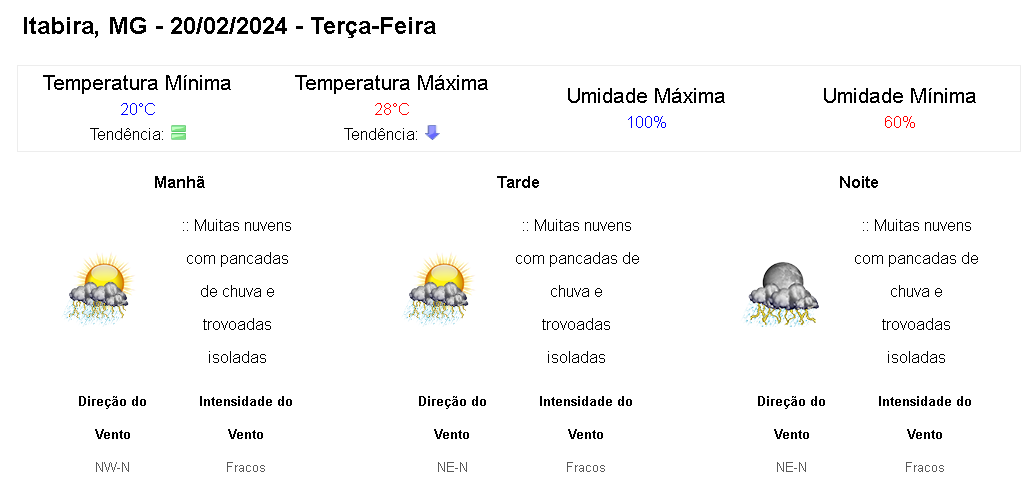Click the night moon-and-storm weather icon
Image resolution: width=1035 pixels, height=489 pixels.
[782, 294]
